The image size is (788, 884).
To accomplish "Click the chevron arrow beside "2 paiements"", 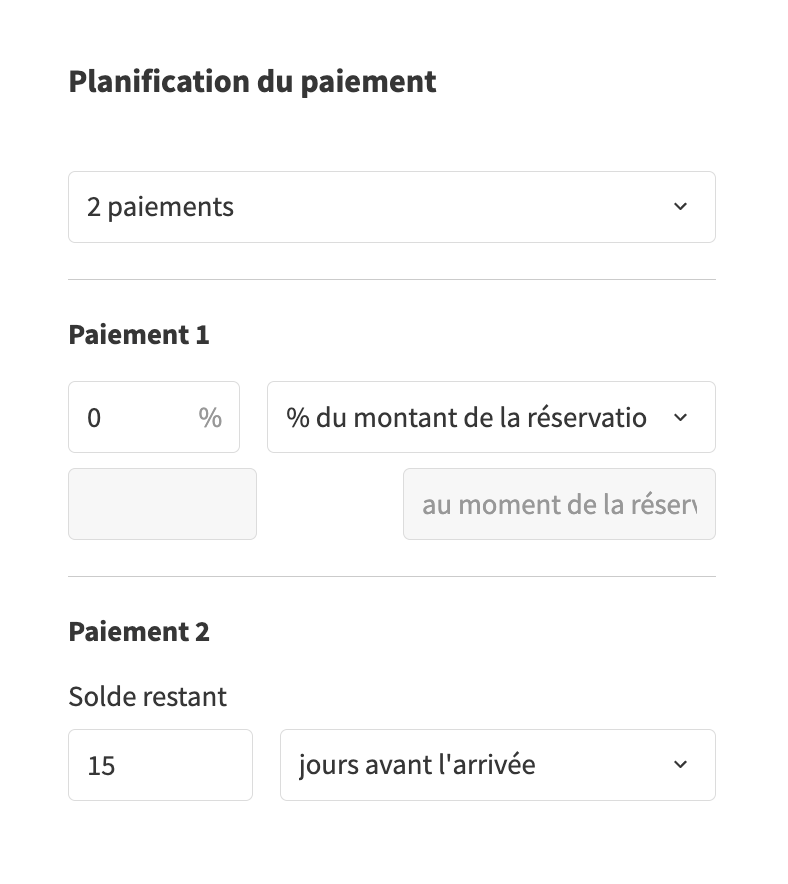I will 680,207.
